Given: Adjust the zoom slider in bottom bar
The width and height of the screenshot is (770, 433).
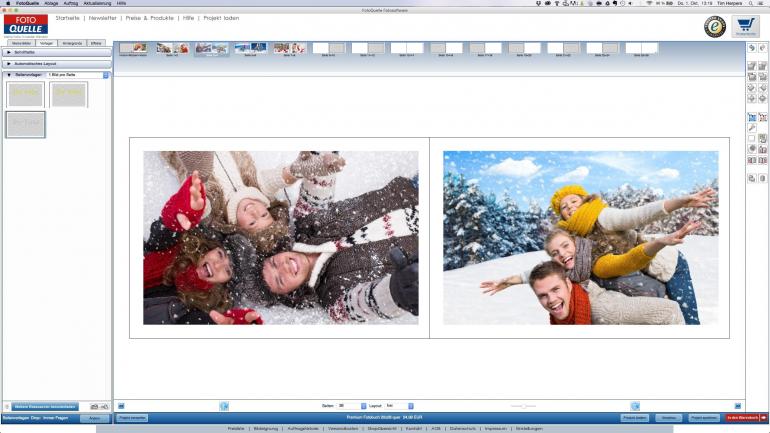Looking at the screenshot, I should click(x=523, y=406).
